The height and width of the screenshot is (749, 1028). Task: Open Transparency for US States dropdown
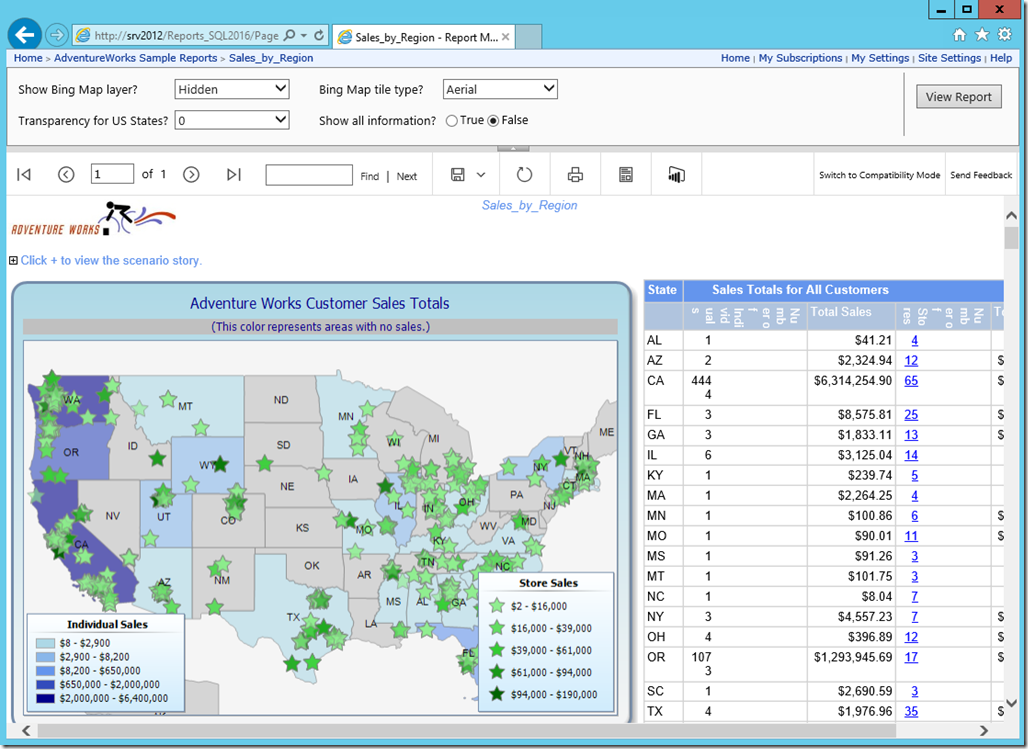coord(232,120)
